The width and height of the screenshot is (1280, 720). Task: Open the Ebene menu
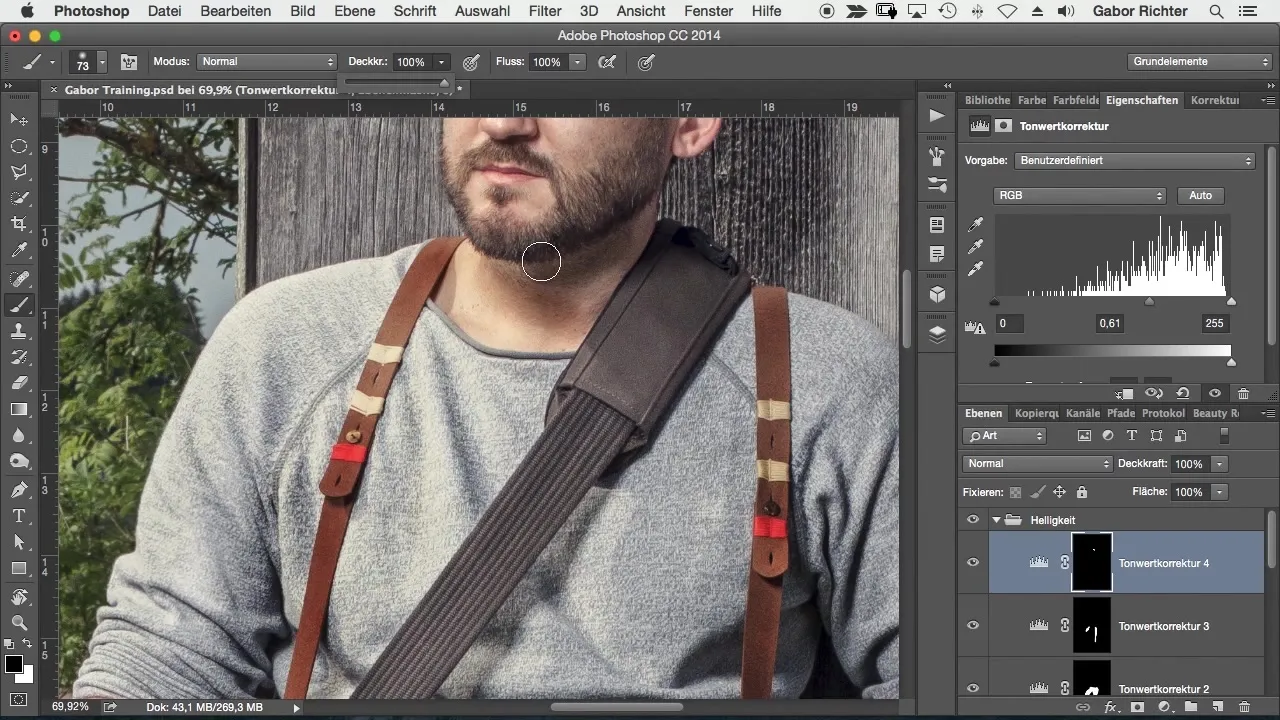[x=355, y=11]
